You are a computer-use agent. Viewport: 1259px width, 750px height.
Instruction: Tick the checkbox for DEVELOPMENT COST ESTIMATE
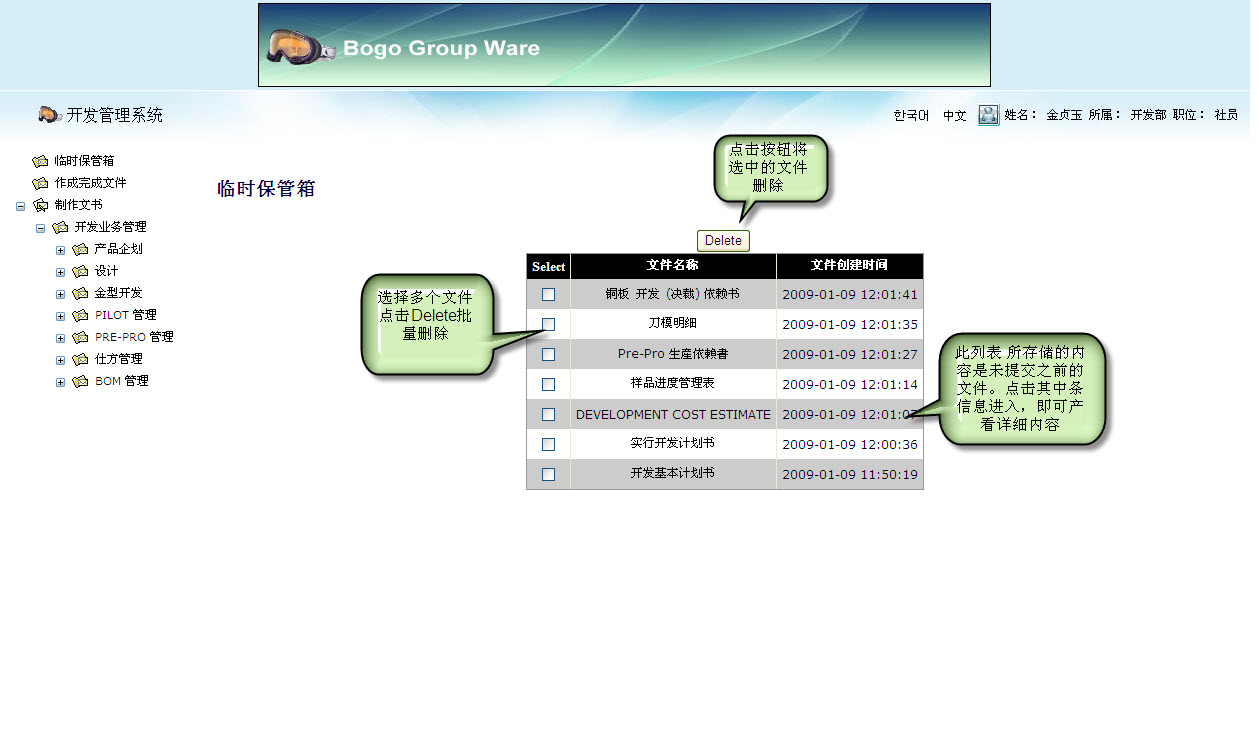click(548, 414)
